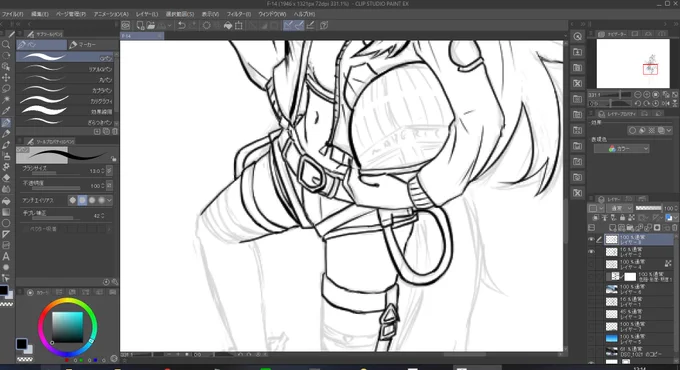Image resolution: width=680 pixels, height=370 pixels.
Task: Select the Eyedropper tool
Action: [x=6, y=111]
